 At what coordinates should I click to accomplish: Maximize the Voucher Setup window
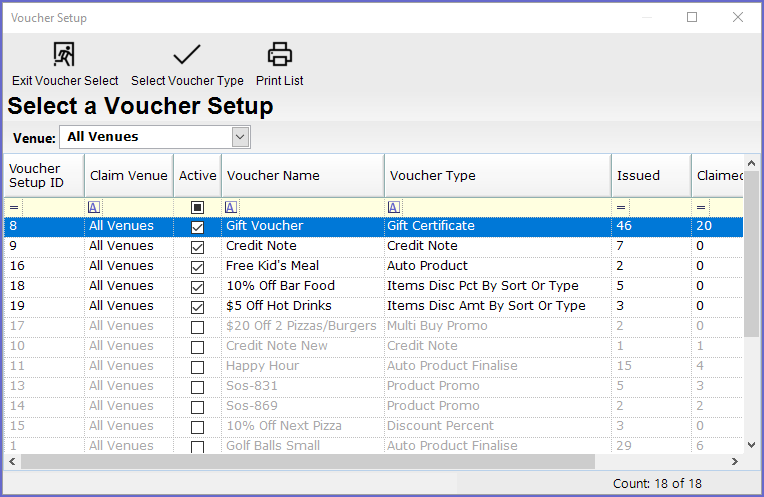pos(692,17)
